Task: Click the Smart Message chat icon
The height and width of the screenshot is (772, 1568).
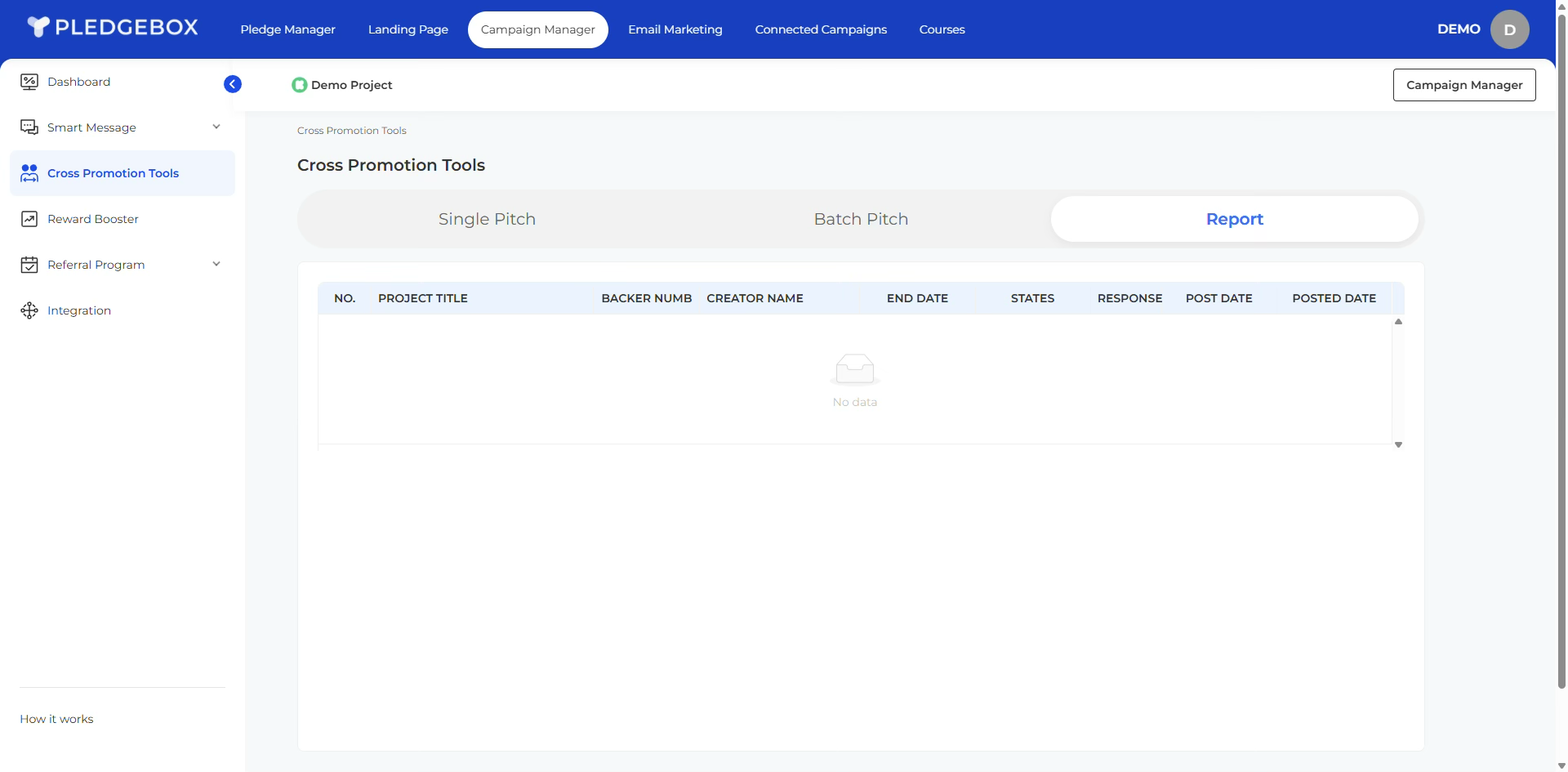Action: pyautogui.click(x=29, y=127)
